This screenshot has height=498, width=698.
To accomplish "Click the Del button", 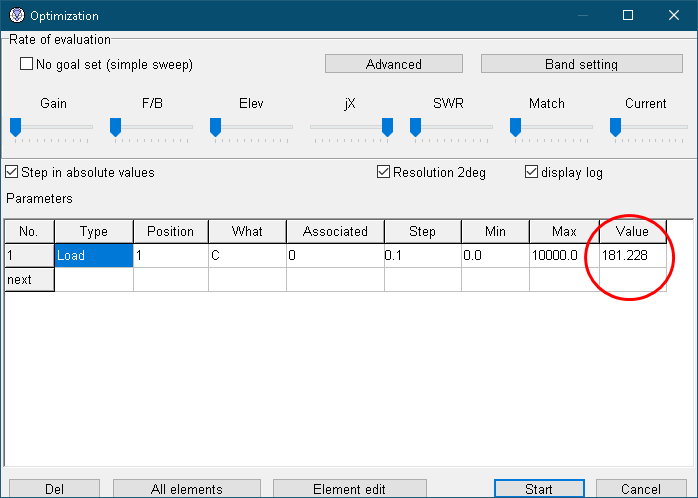I will [54, 489].
